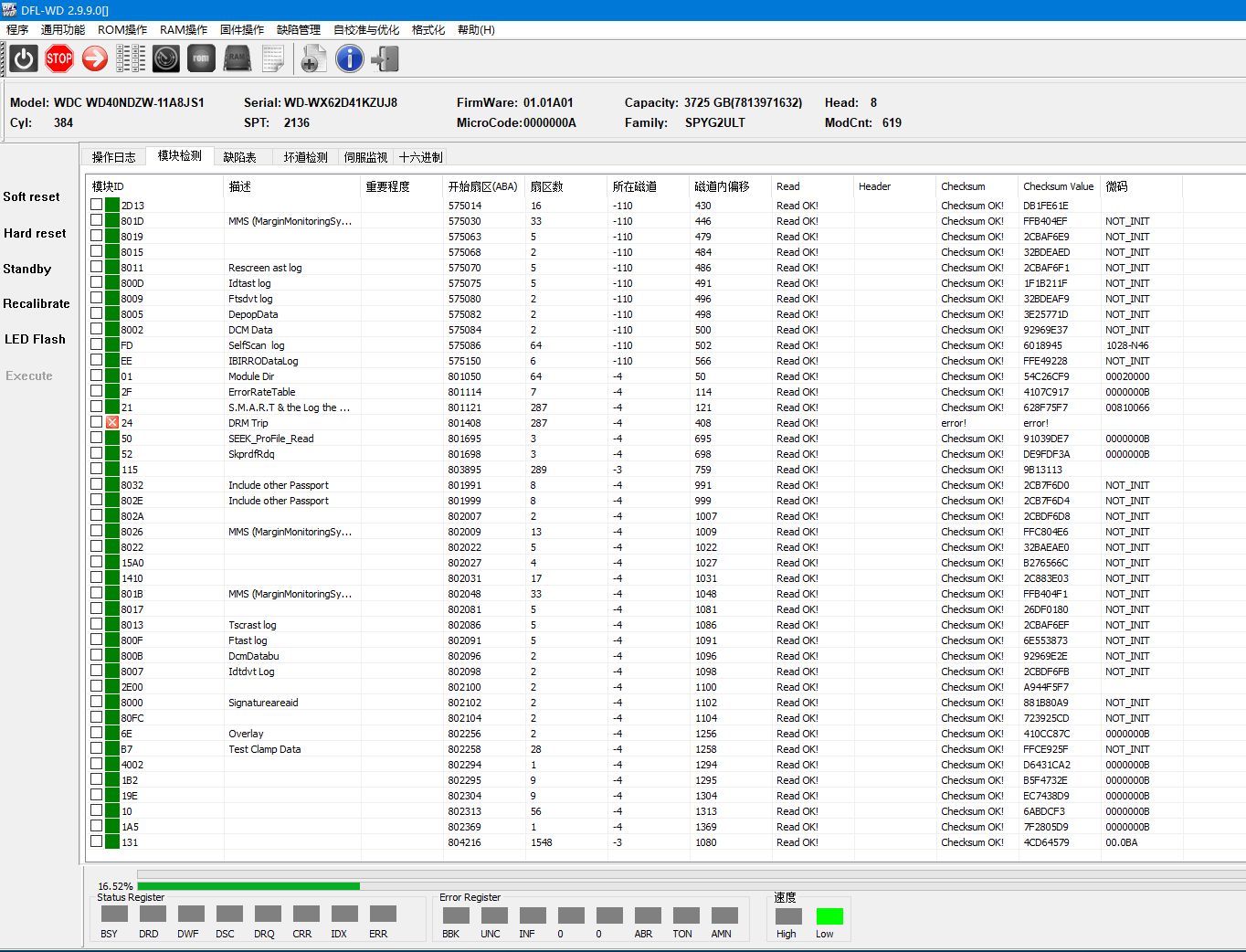
Task: Open the ROM操作 menu
Action: (x=122, y=30)
